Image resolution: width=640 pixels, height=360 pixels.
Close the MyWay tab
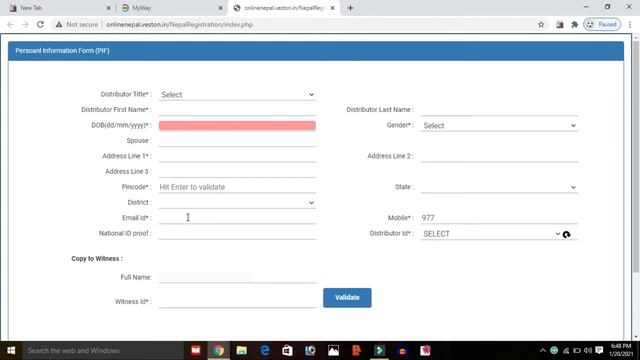tap(220, 8)
